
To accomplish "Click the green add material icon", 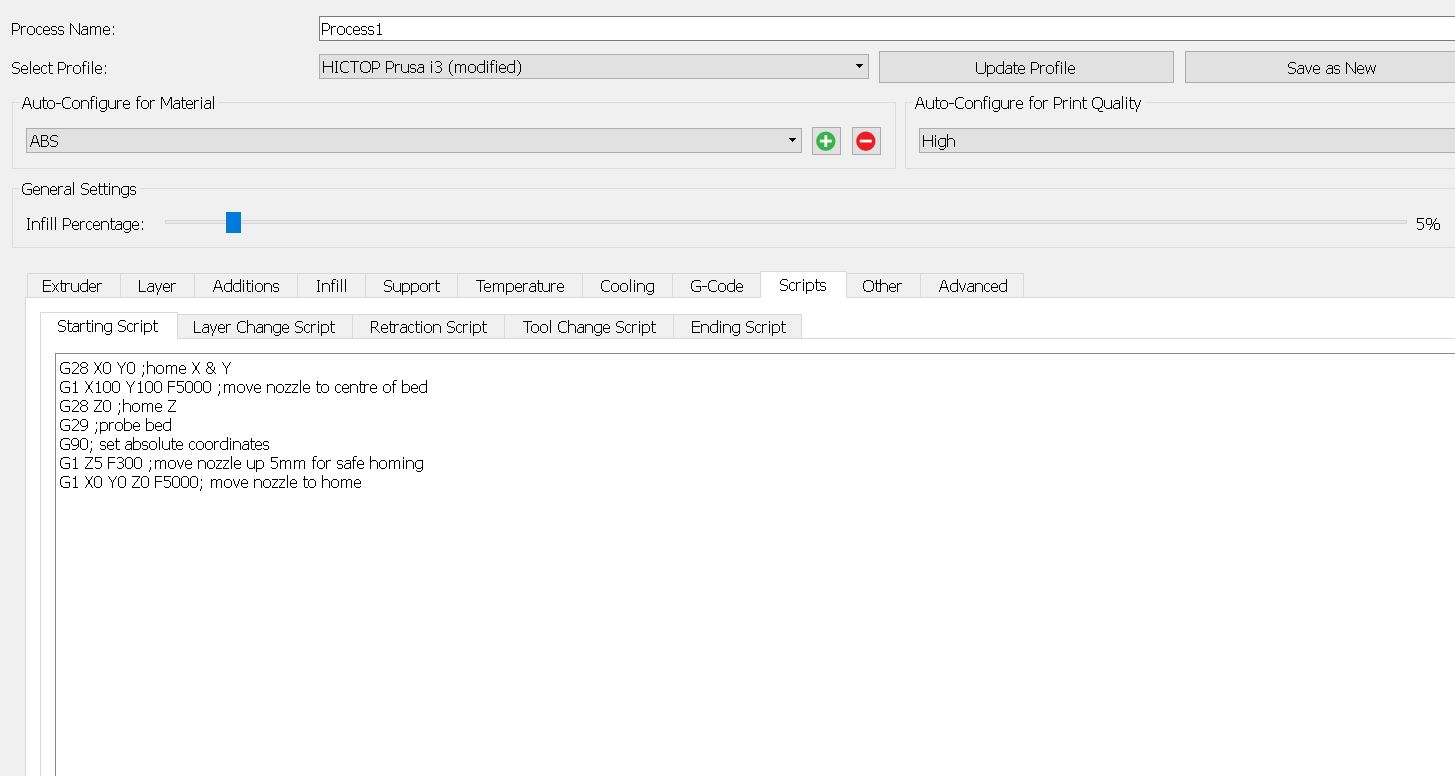I will coord(826,141).
